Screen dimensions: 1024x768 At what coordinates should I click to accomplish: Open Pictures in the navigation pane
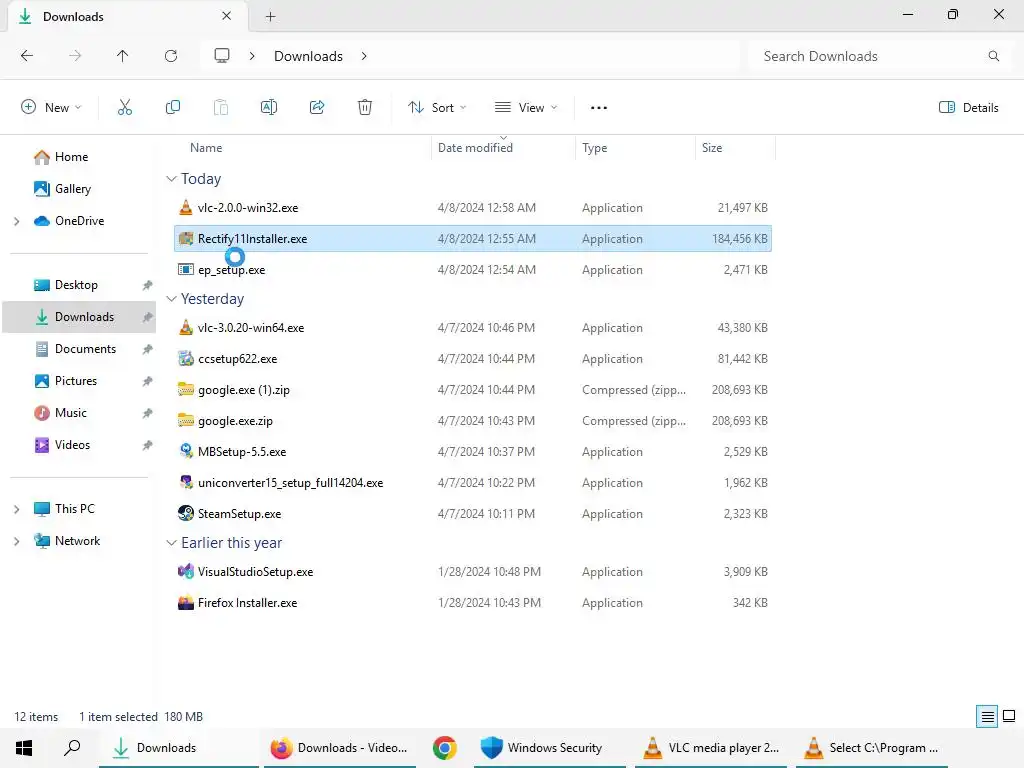[75, 381]
